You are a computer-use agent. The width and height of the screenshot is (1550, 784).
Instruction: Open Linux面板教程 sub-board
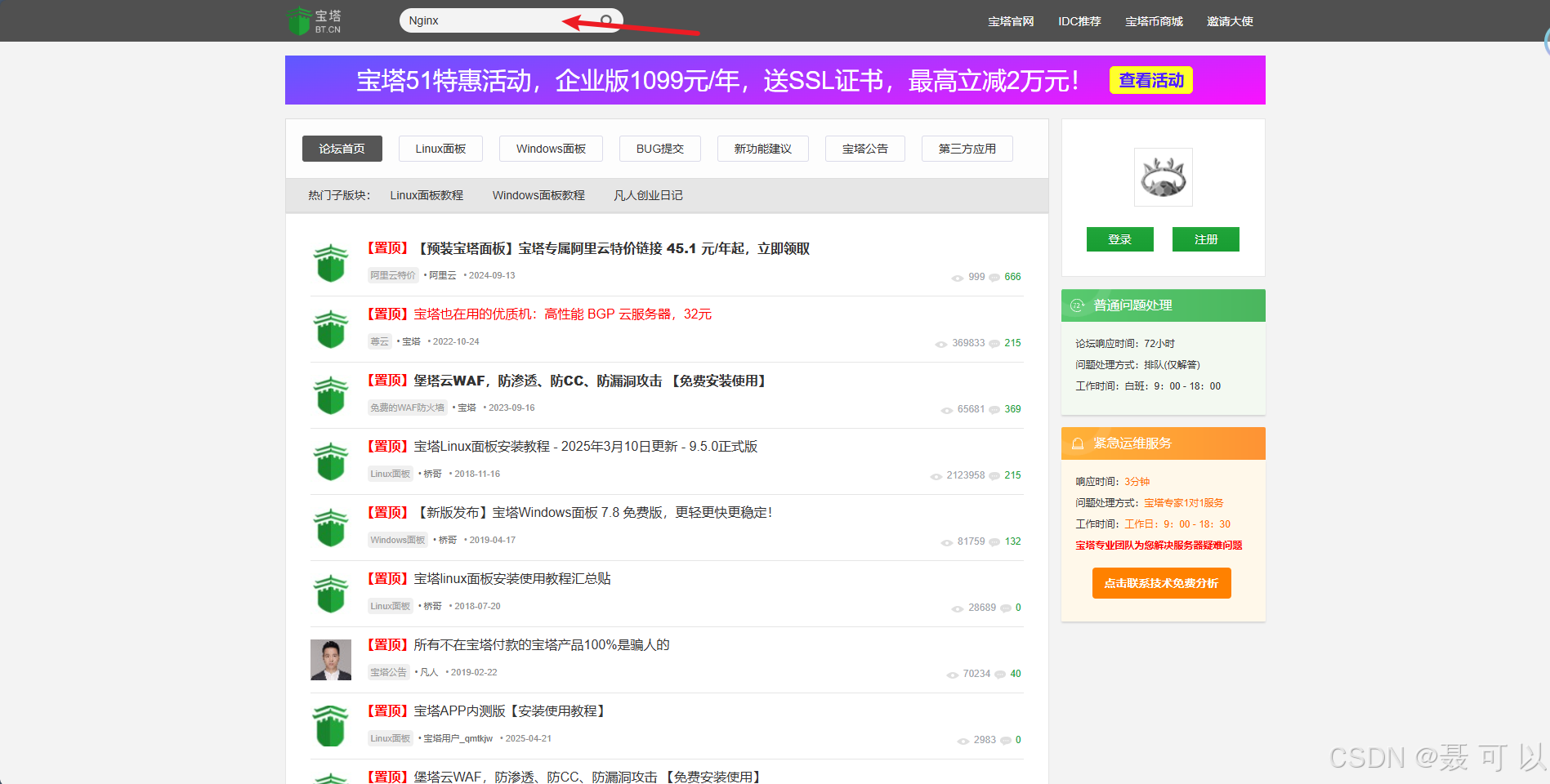[427, 195]
